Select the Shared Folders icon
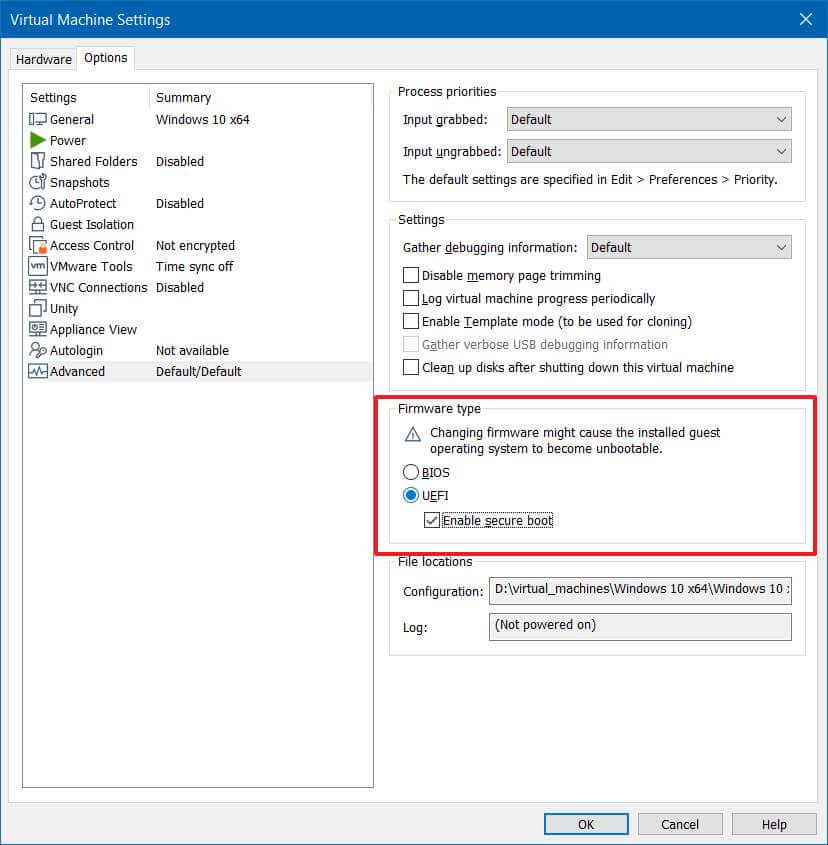Screen dimensions: 828x845 (38, 161)
